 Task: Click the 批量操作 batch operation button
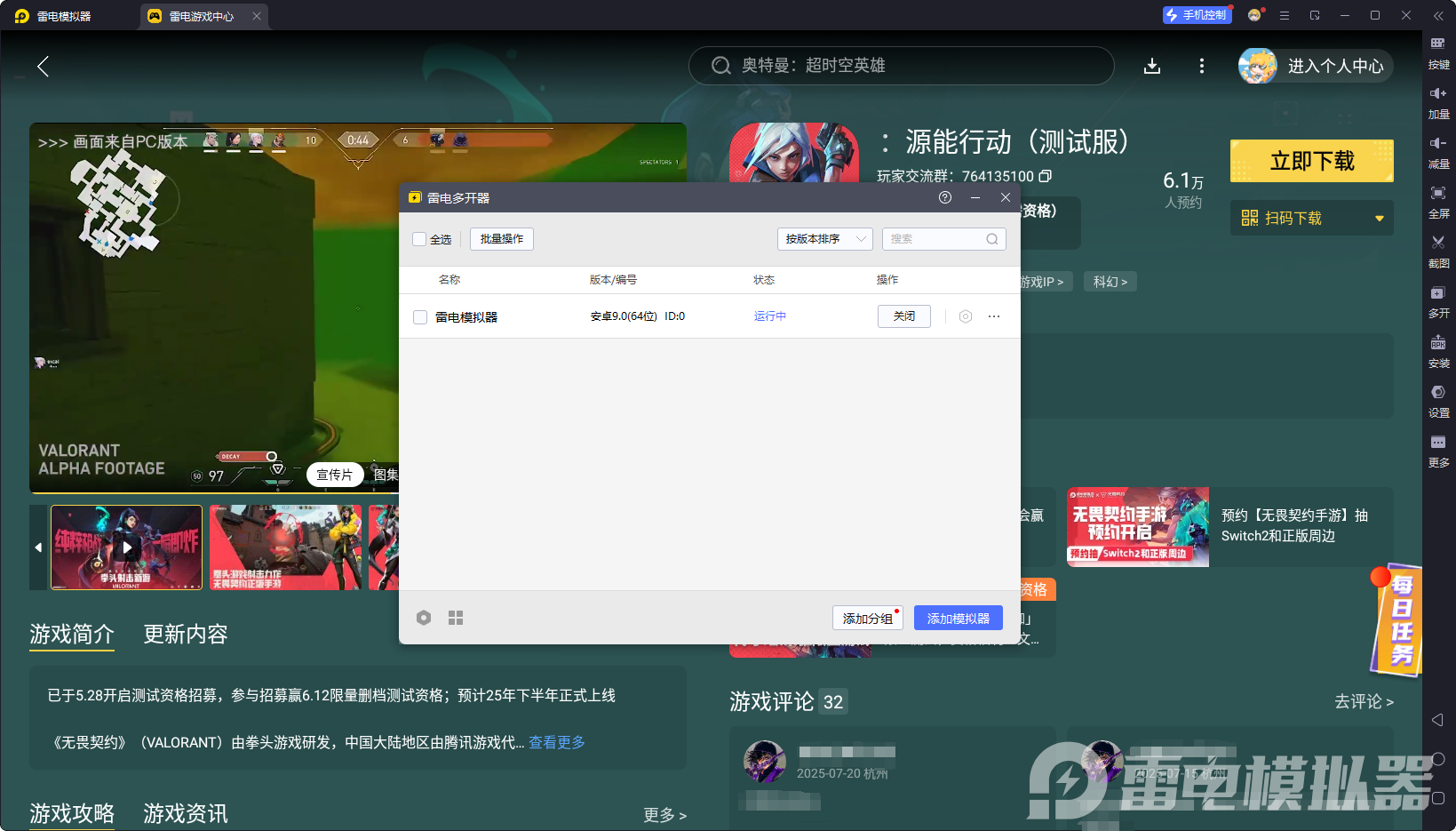[502, 239]
